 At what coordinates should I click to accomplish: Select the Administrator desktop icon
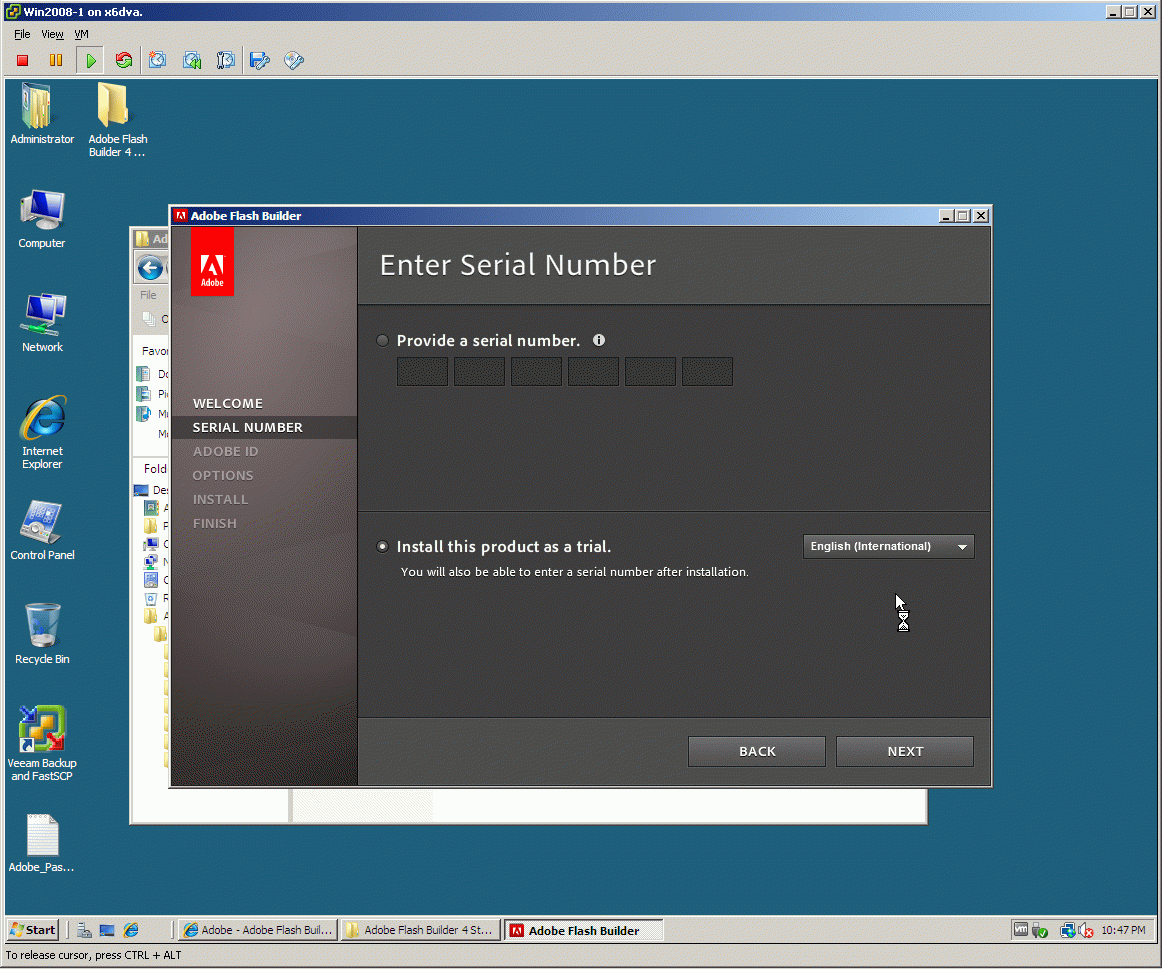[x=42, y=114]
